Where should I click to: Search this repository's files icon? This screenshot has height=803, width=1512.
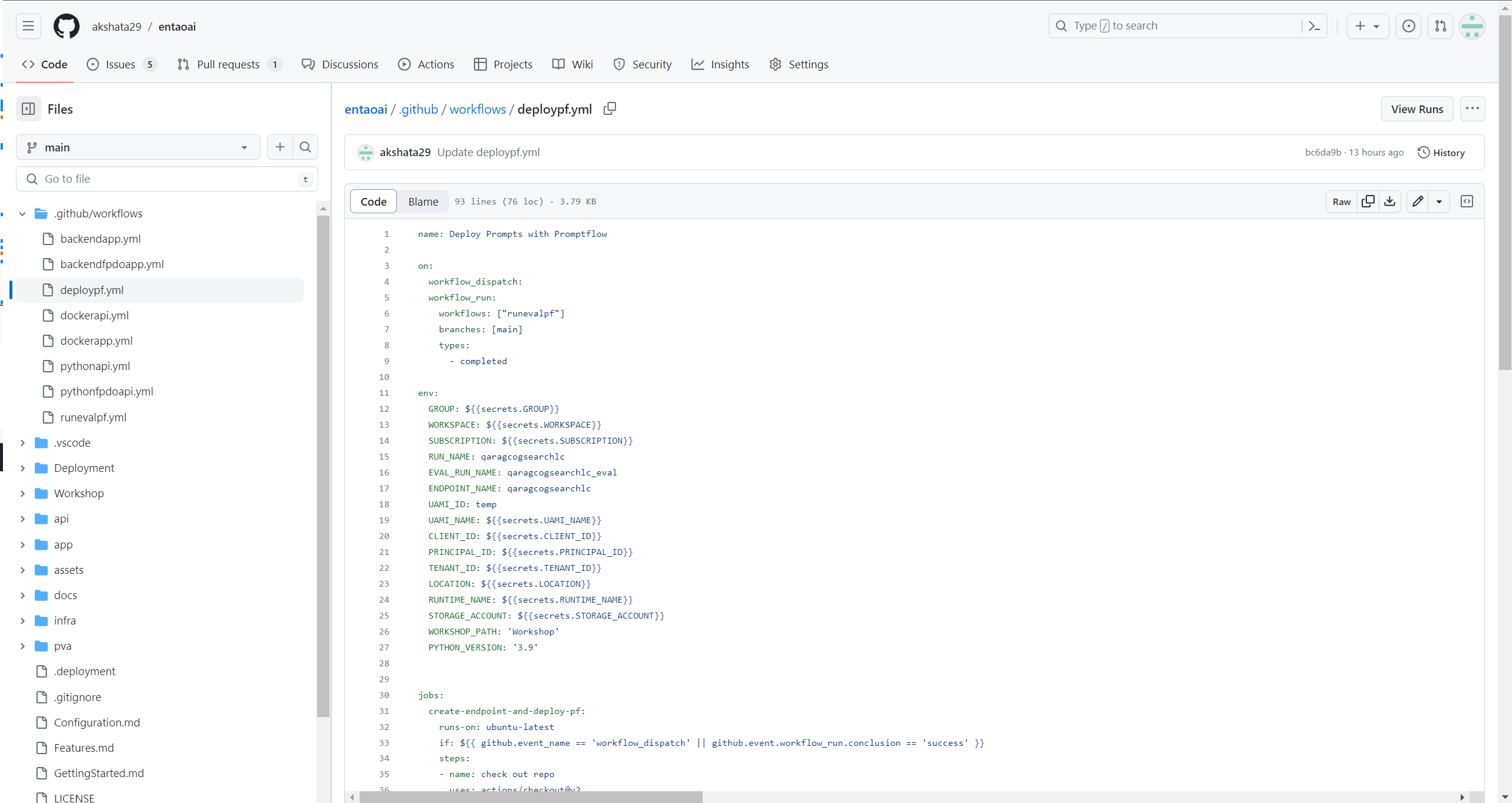coord(305,147)
